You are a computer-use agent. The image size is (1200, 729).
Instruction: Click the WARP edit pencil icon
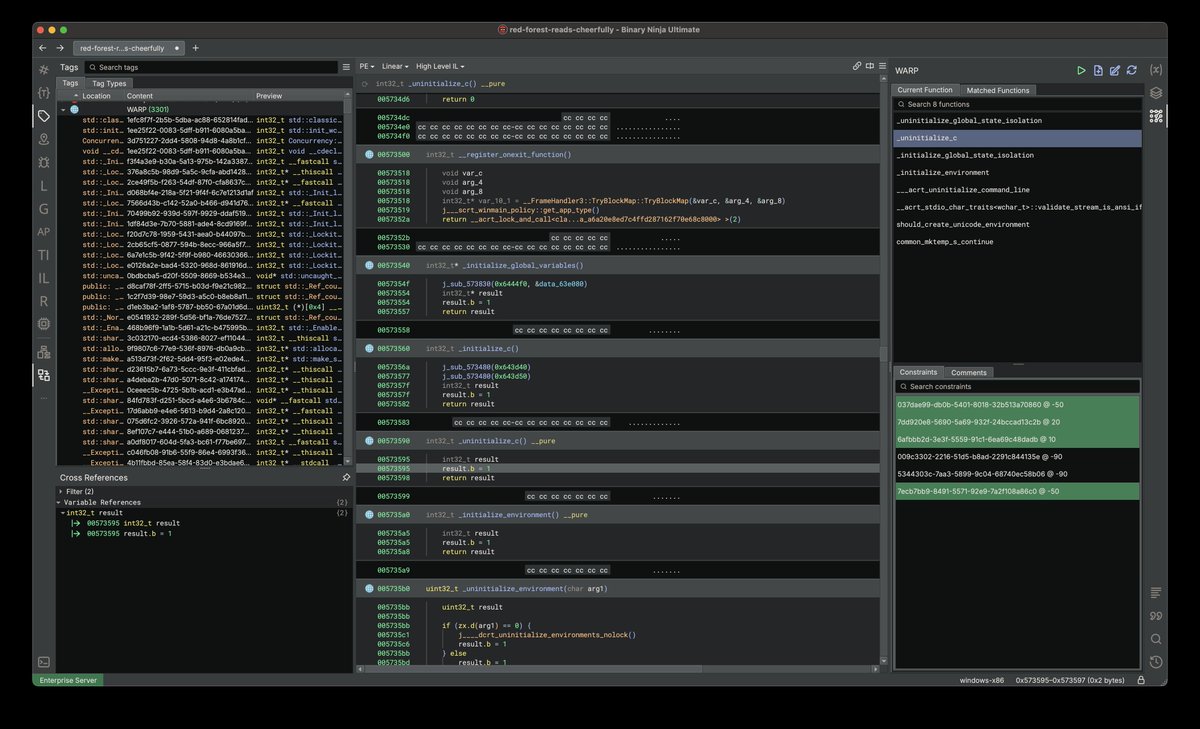[1114, 71]
